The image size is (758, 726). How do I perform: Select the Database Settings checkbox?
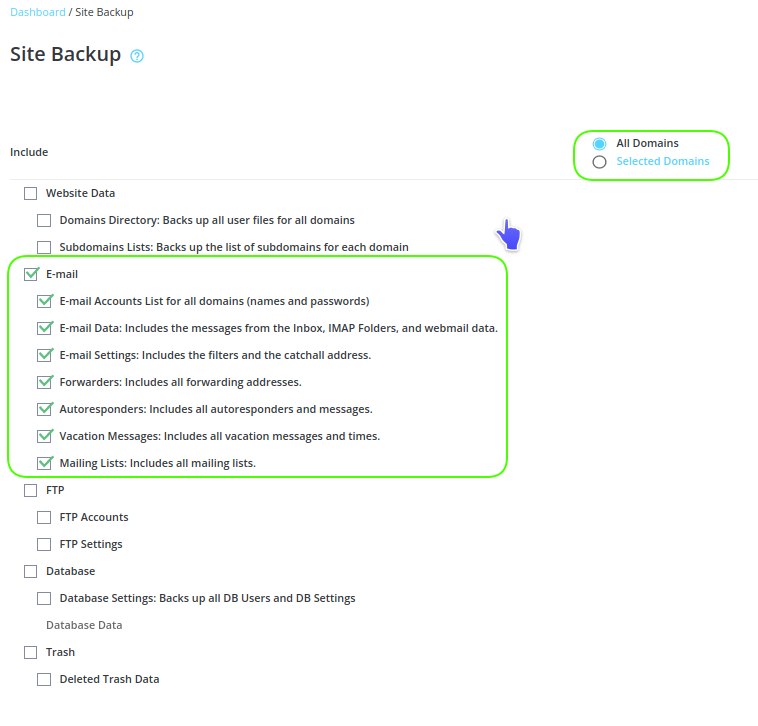[x=44, y=599]
